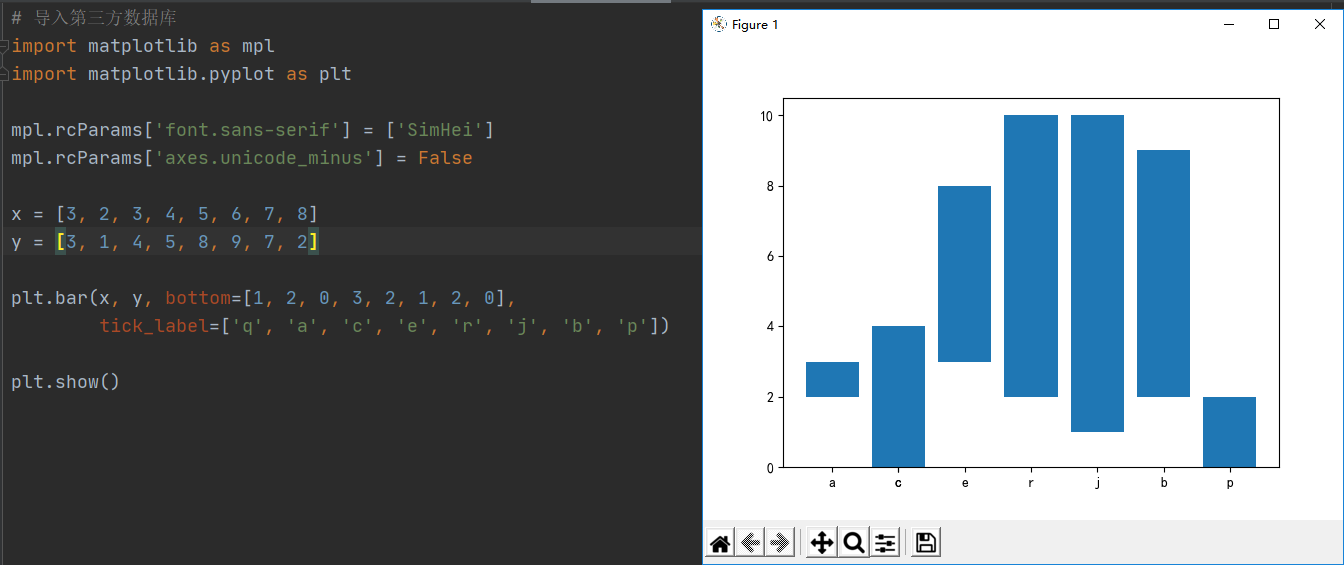
Task: Click the bar above label 'r'
Action: [x=1031, y=256]
